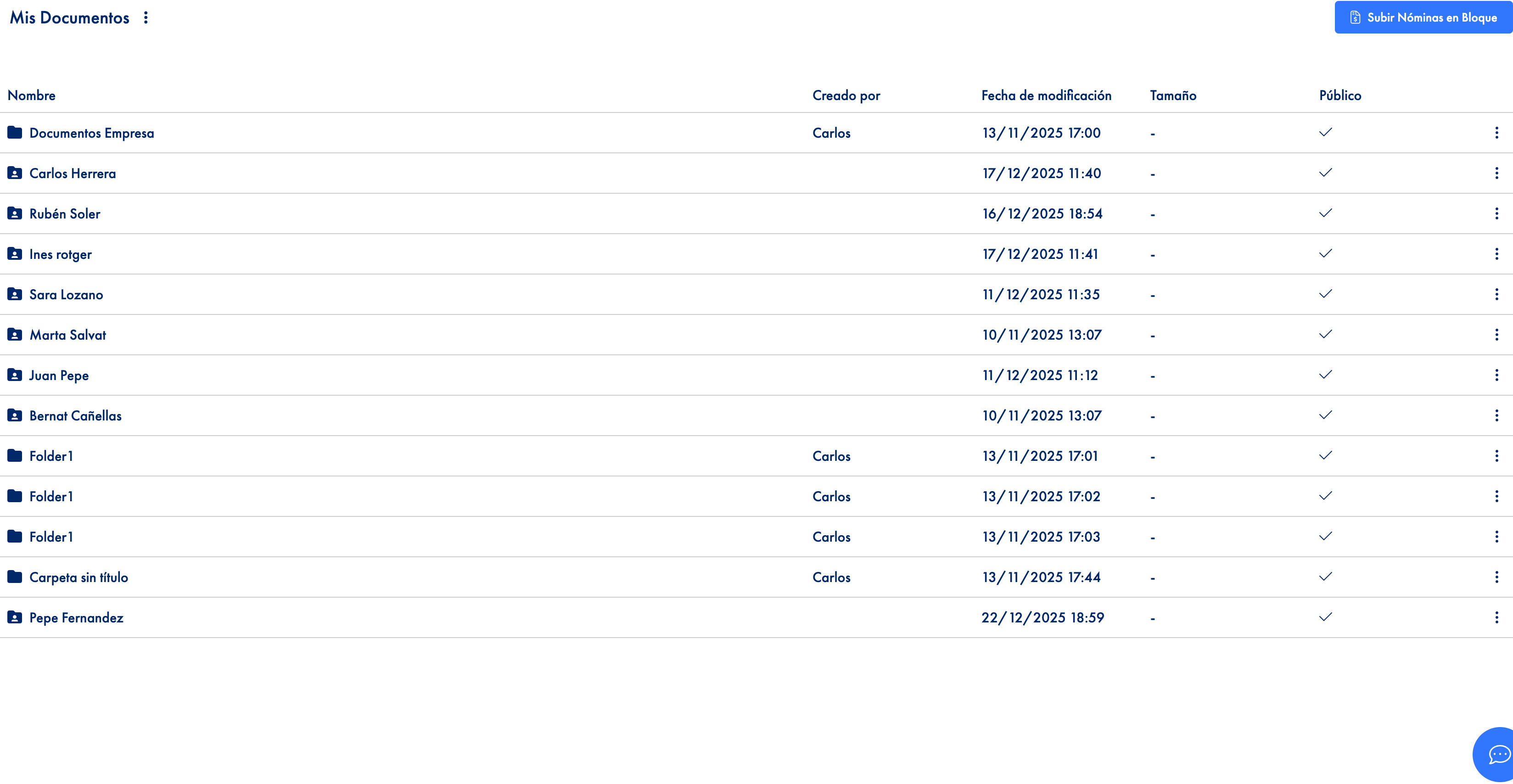Click Pepe Fernandez's user folder icon

15,617
